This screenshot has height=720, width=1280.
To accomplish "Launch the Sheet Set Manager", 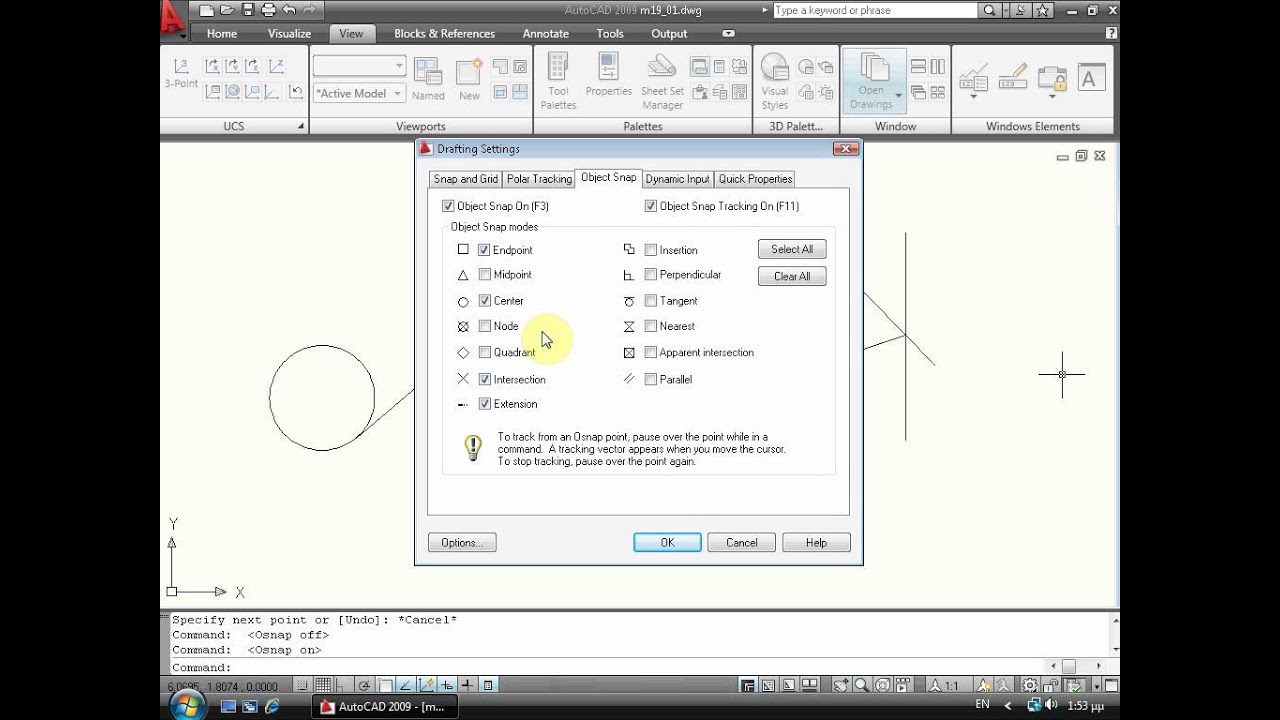I will click(x=662, y=81).
